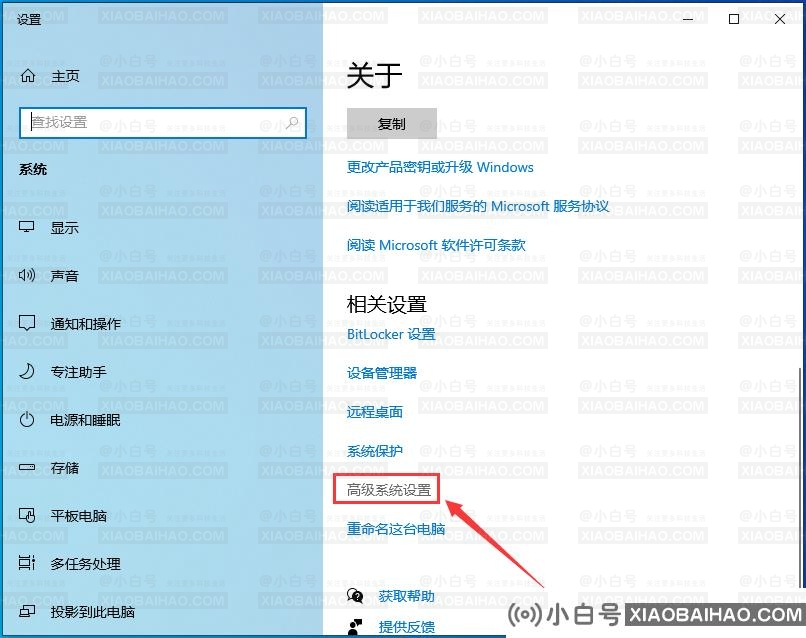Click the Project to this PC icon
The height and width of the screenshot is (638, 806).
click(27, 612)
